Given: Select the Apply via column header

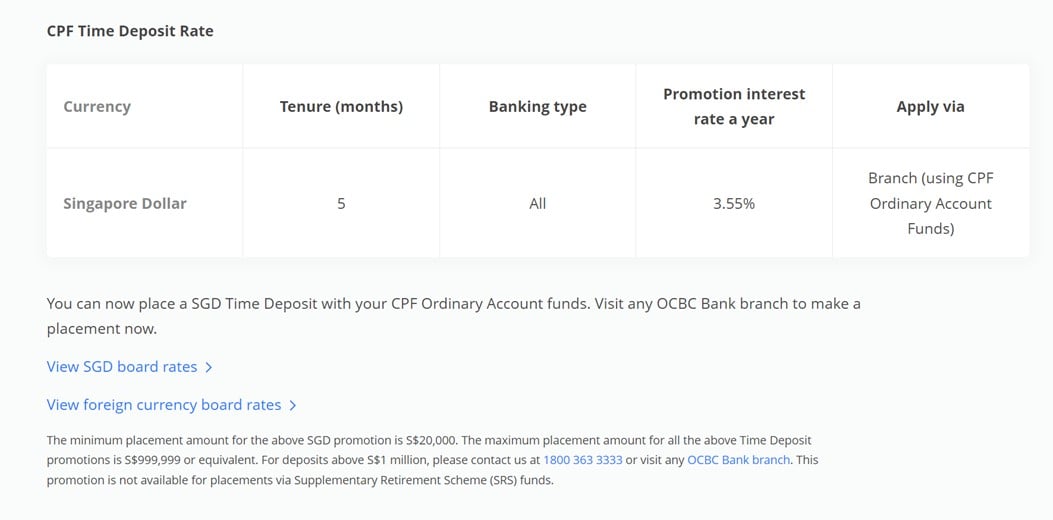Looking at the screenshot, I should pyautogui.click(x=930, y=107).
